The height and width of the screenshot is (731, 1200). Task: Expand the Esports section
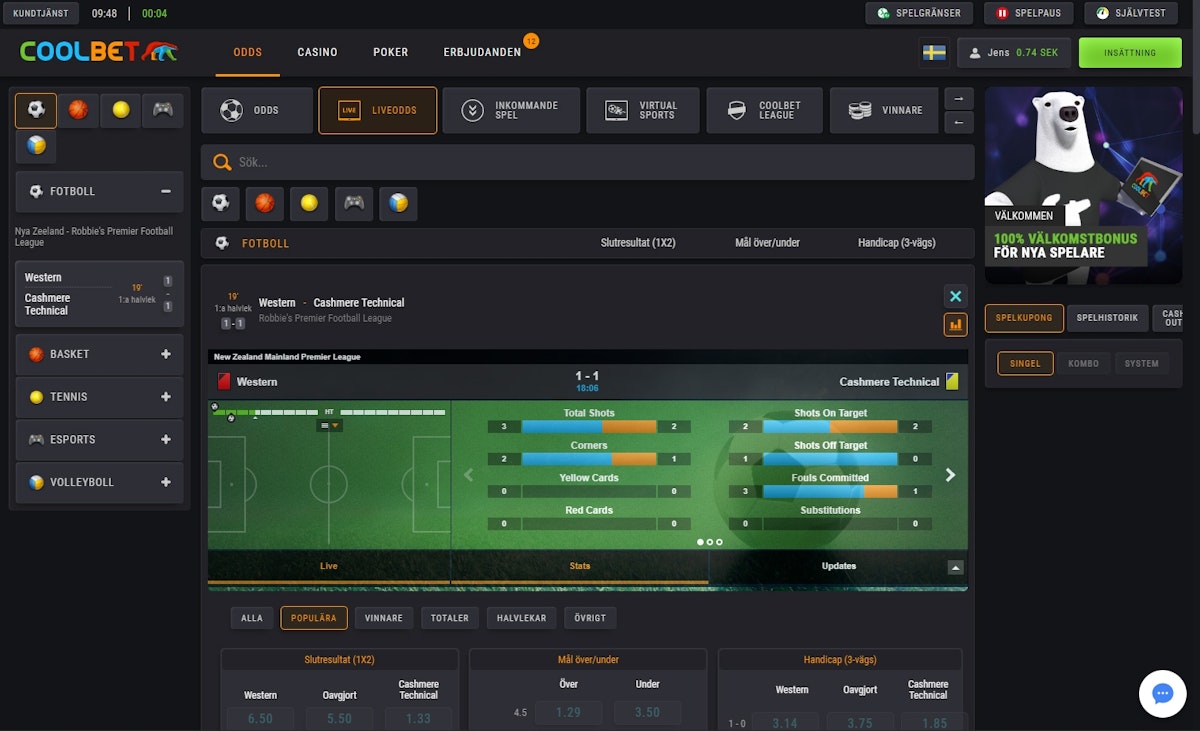pos(166,439)
